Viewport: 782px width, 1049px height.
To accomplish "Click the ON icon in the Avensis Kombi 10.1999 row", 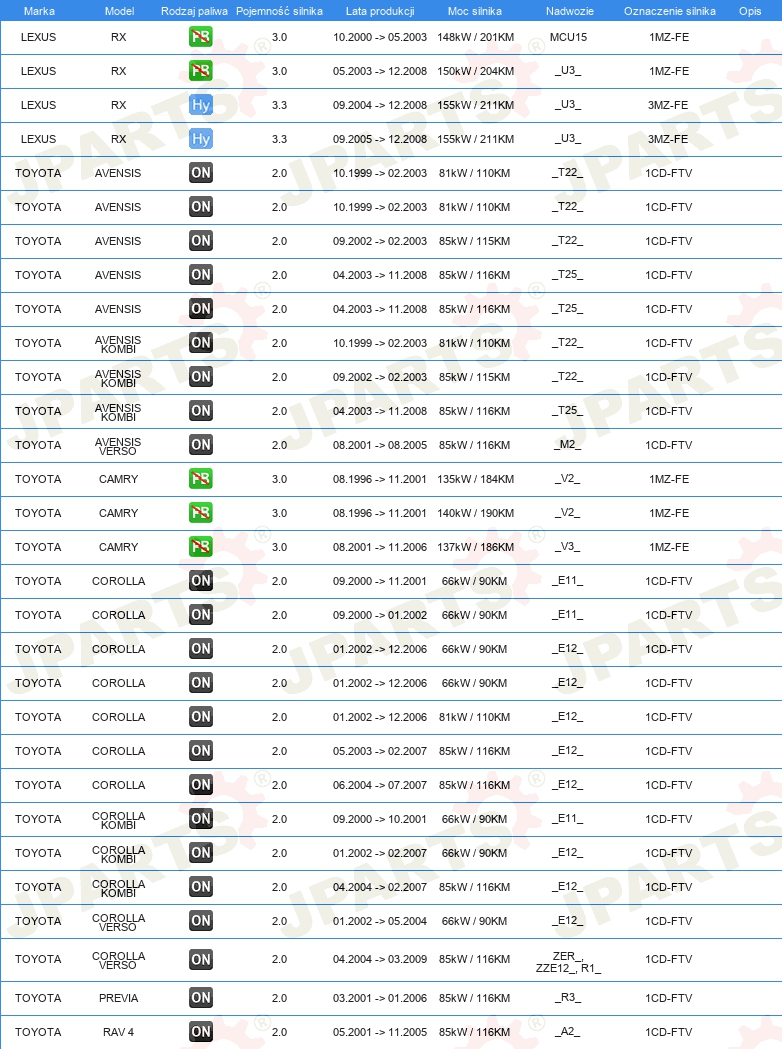I will [x=201, y=343].
